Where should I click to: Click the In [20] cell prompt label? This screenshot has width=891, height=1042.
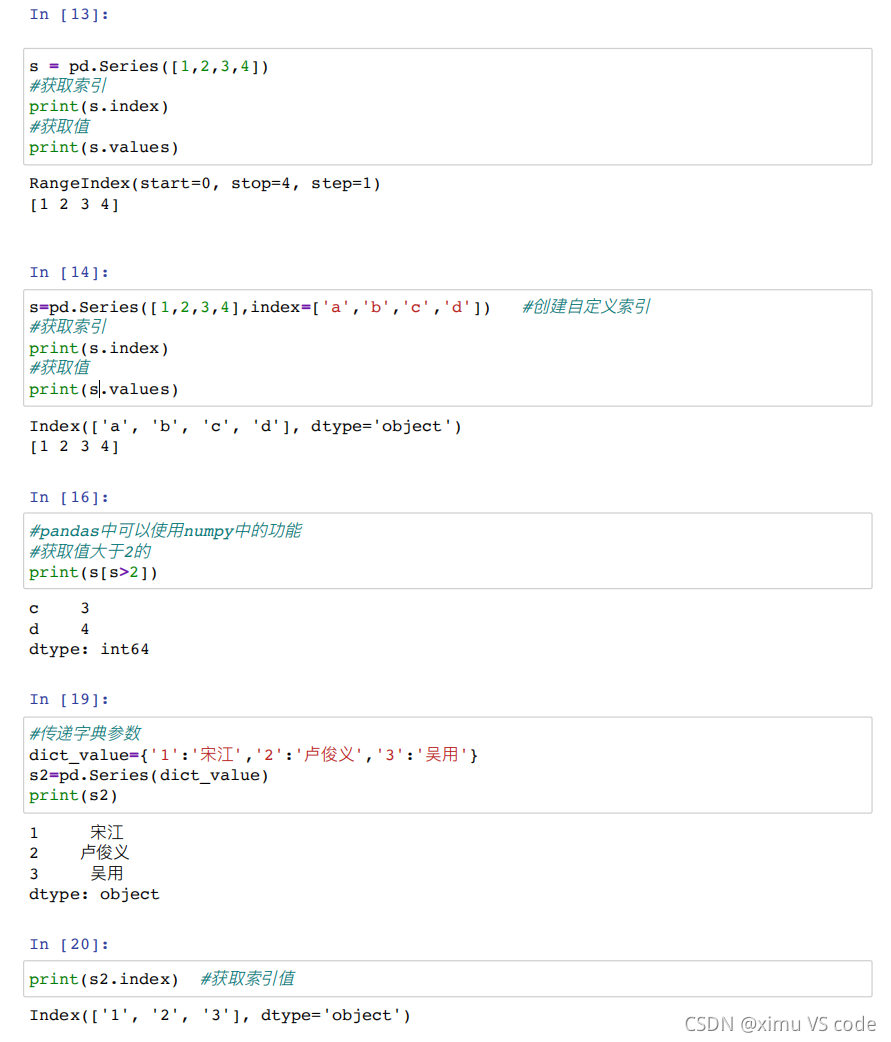[x=68, y=944]
